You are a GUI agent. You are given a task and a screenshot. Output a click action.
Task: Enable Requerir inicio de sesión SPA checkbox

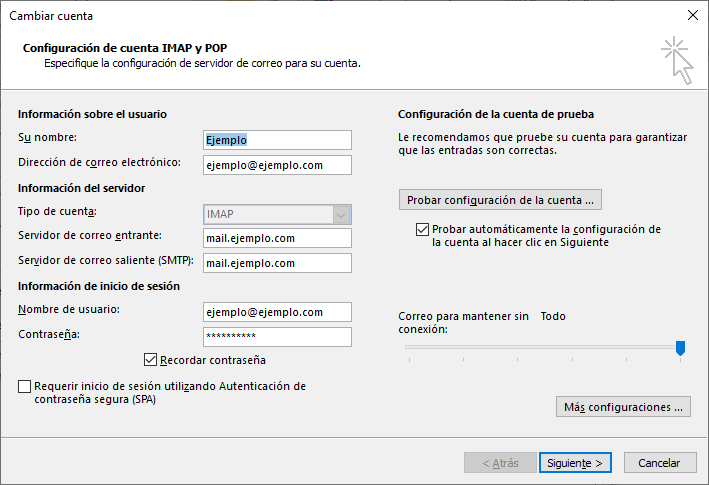[24, 386]
